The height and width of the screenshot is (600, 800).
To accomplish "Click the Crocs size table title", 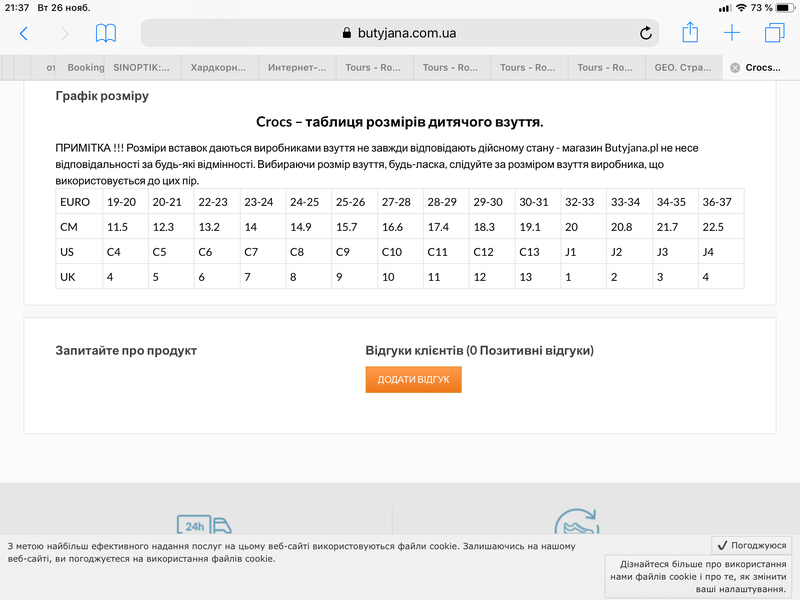I will [x=399, y=122].
